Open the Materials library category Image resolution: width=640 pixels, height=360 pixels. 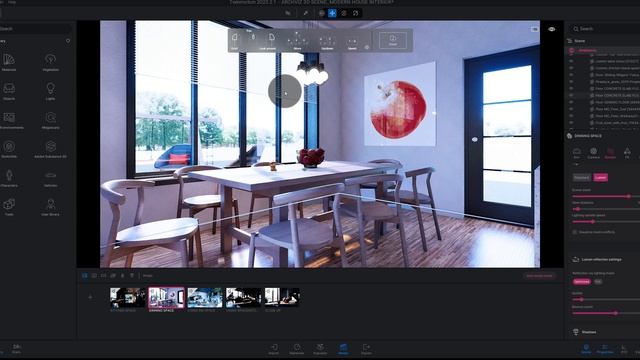(9, 62)
